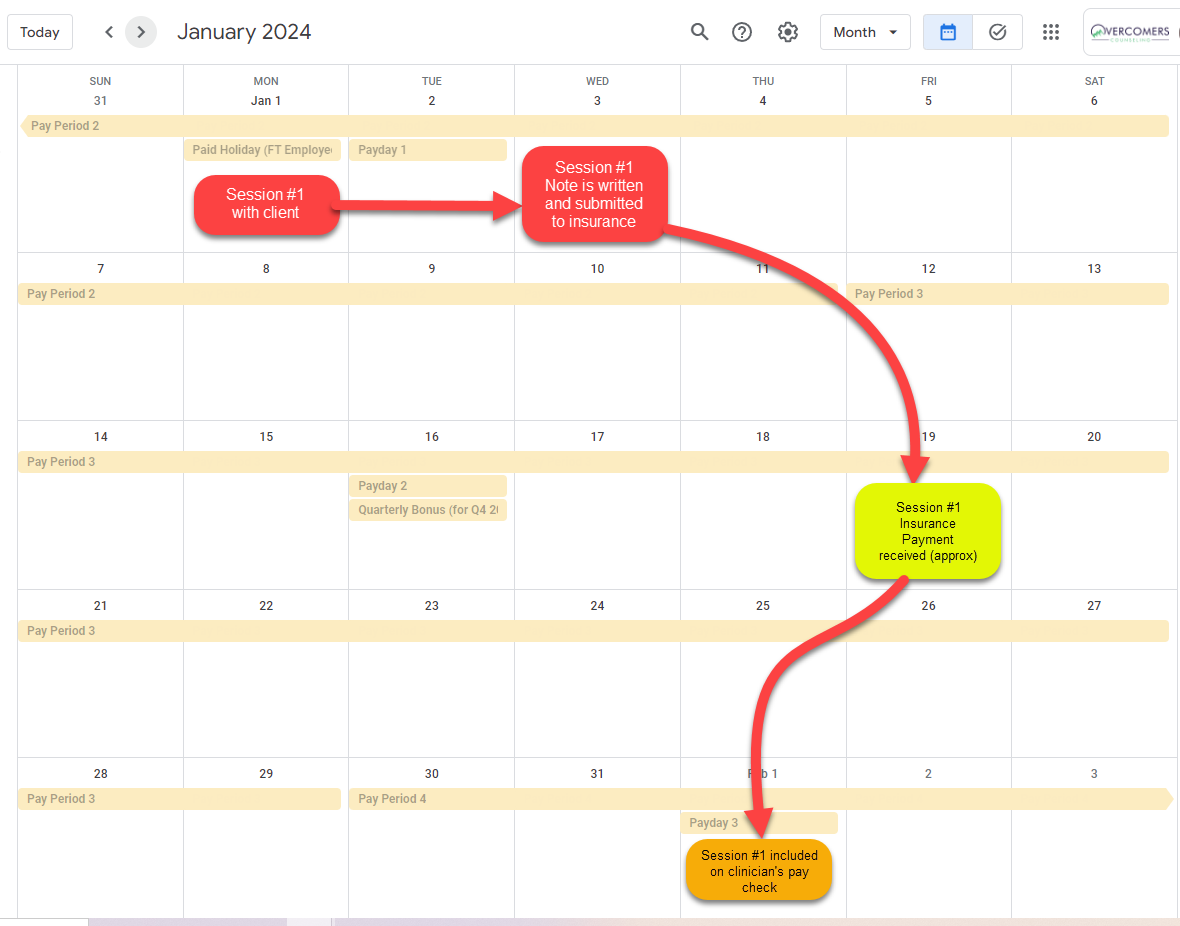Select the date 10
This screenshot has height=926, width=1180.
coord(598,269)
